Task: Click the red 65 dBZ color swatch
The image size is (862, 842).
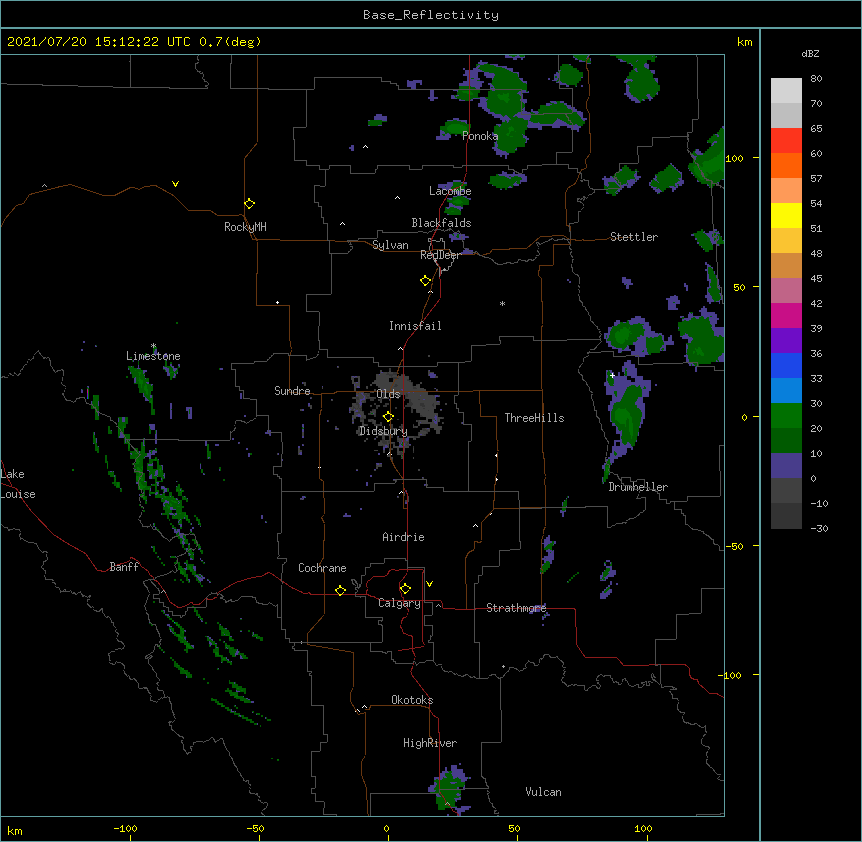Action: [786, 141]
